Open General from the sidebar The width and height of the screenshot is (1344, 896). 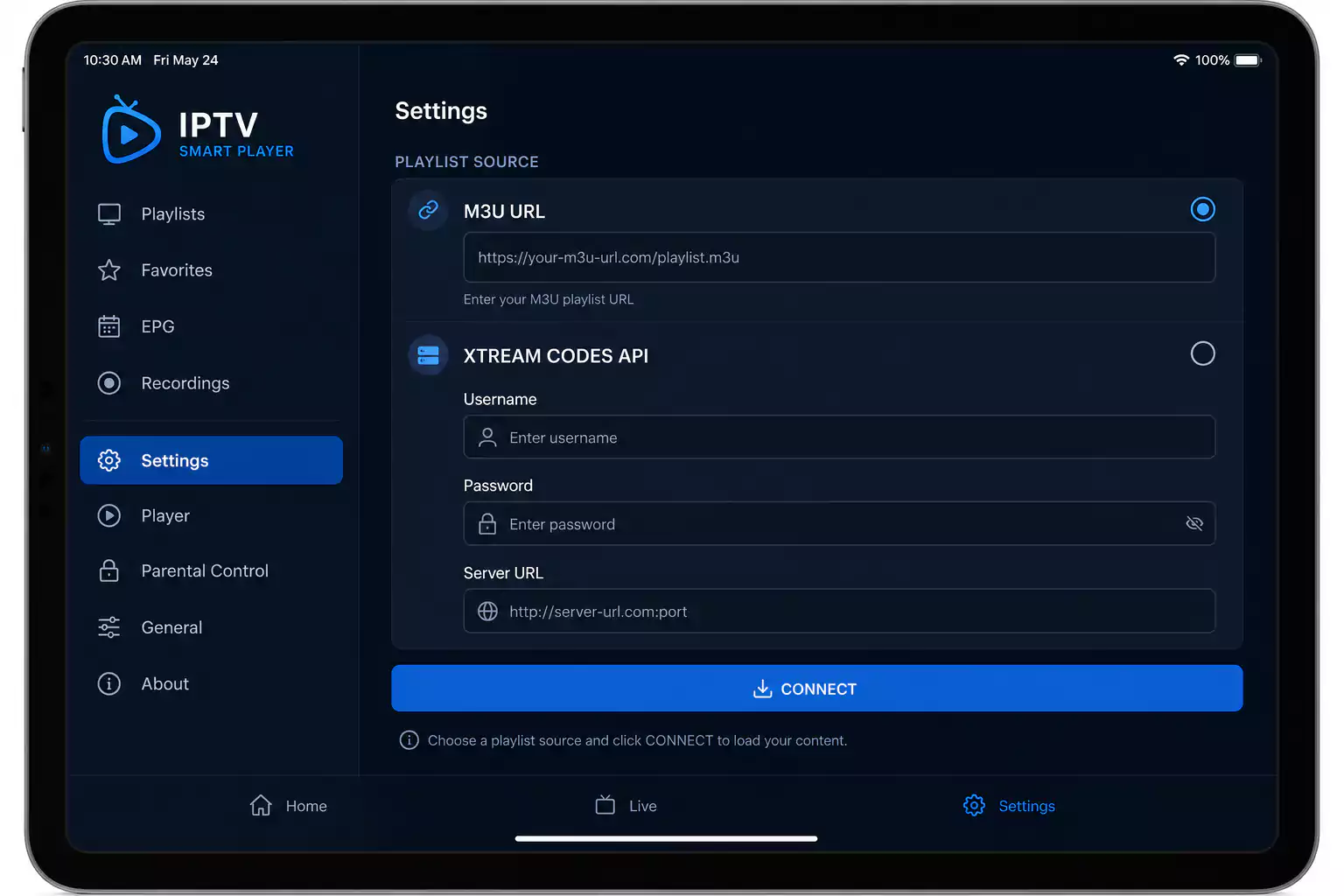pos(211,627)
